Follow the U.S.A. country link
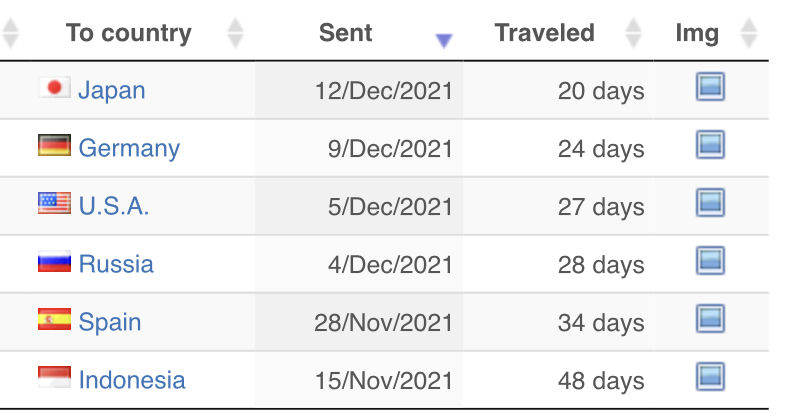This screenshot has height=418, width=806. (114, 206)
